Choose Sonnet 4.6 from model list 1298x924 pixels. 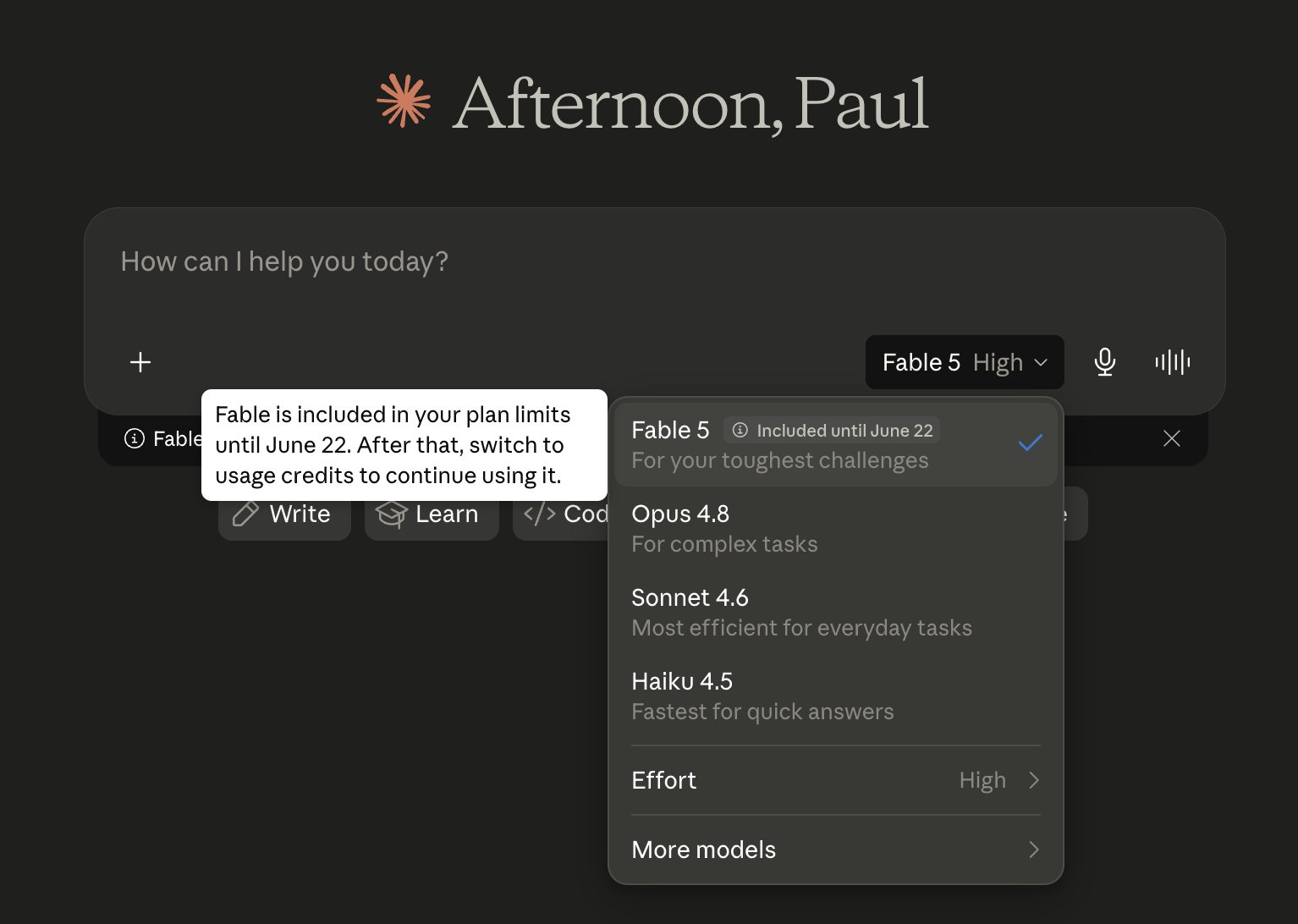point(836,612)
